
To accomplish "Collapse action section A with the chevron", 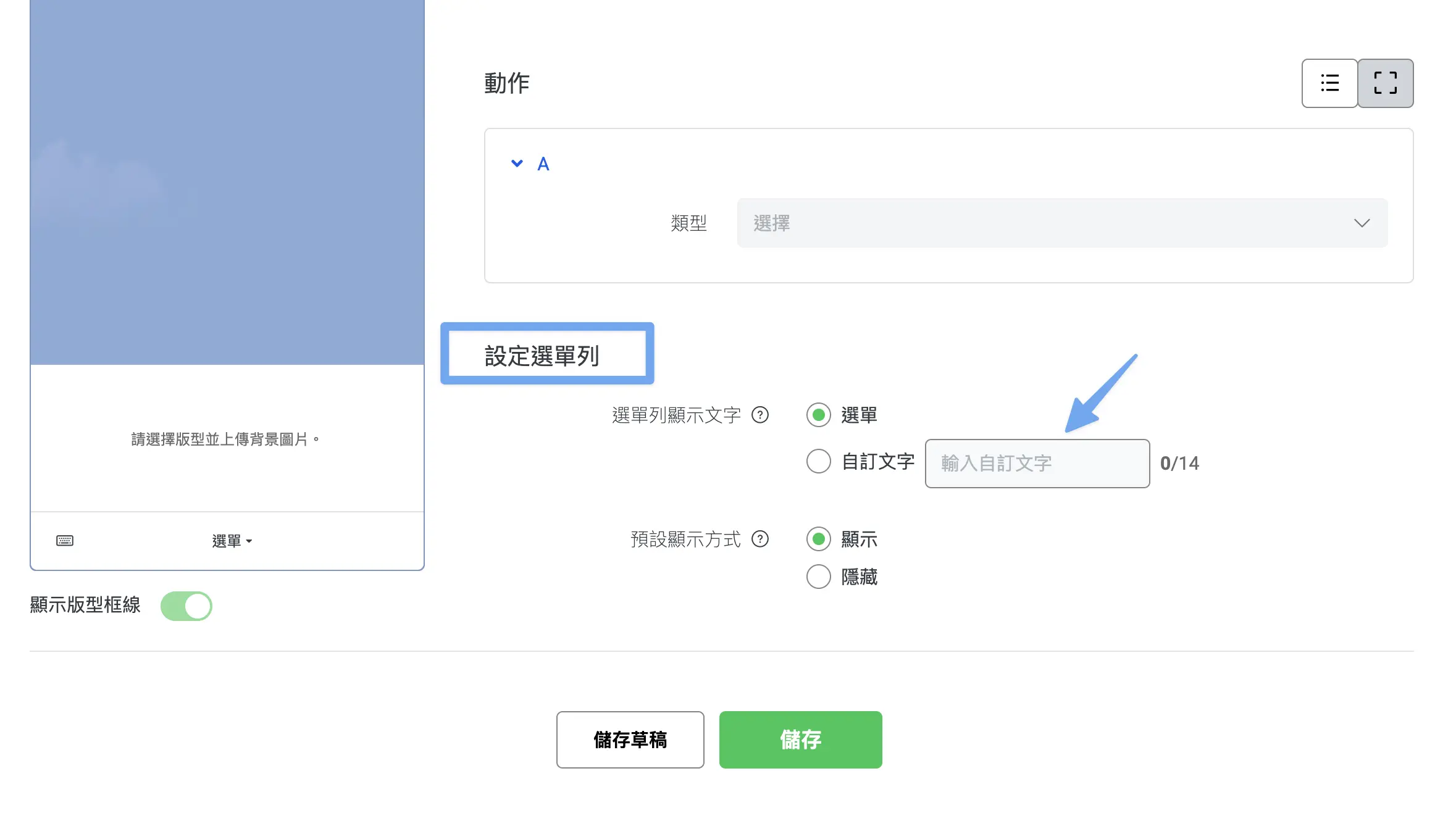I will [x=517, y=164].
